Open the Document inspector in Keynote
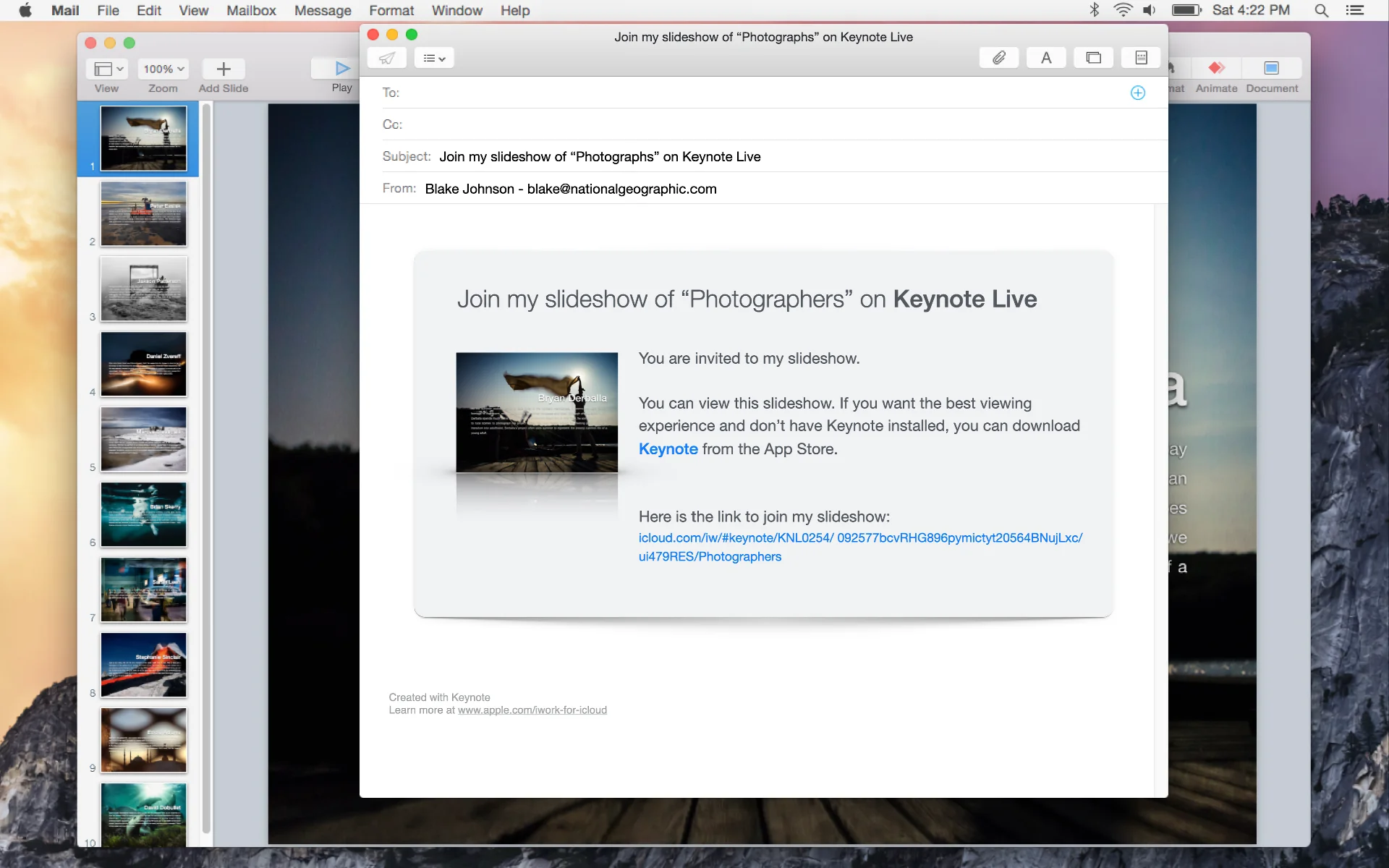This screenshot has height=868, width=1389. (1271, 69)
